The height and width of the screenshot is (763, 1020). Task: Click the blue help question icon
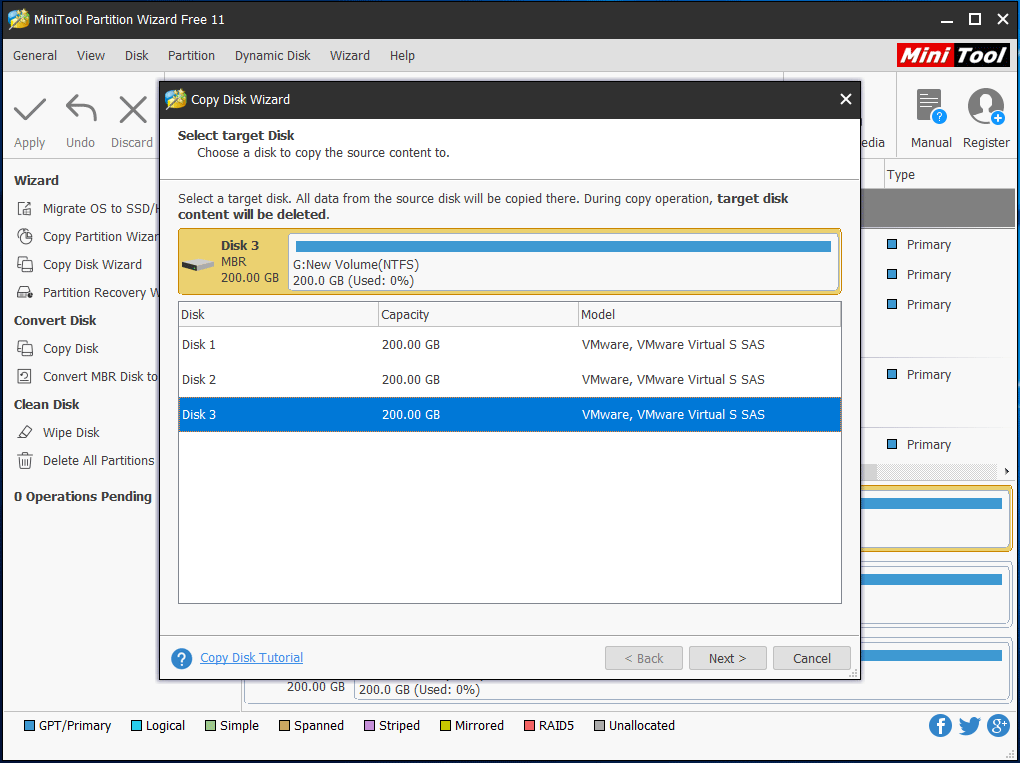(181, 658)
